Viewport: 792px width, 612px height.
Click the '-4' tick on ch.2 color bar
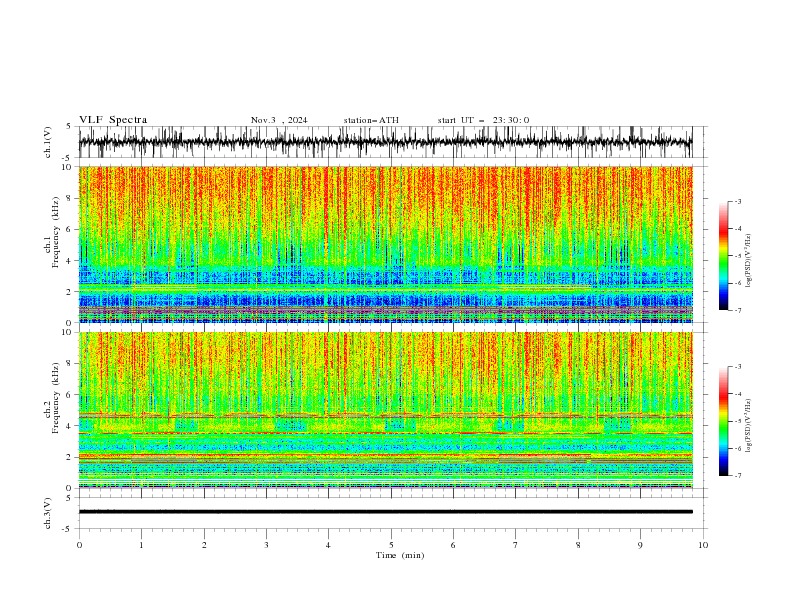point(737,394)
